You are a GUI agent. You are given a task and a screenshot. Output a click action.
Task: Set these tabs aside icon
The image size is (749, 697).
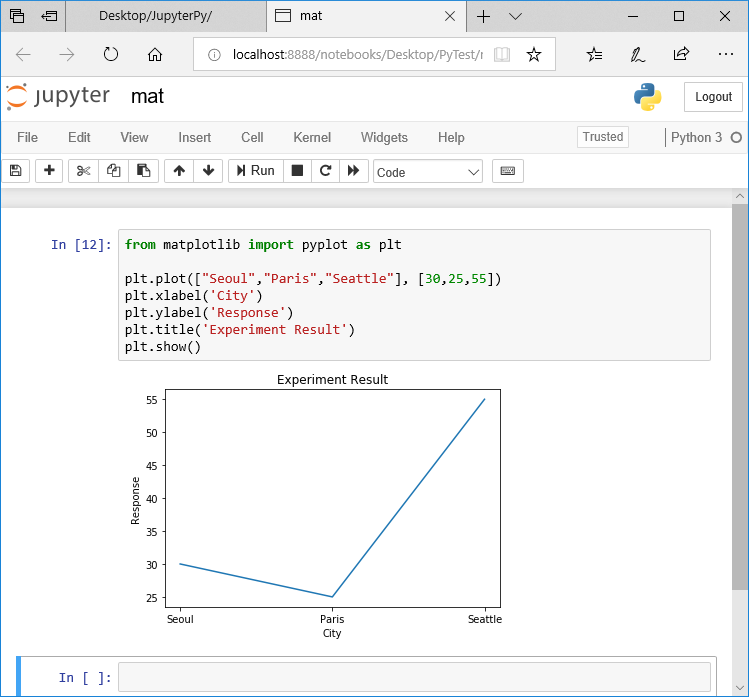click(x=49, y=16)
